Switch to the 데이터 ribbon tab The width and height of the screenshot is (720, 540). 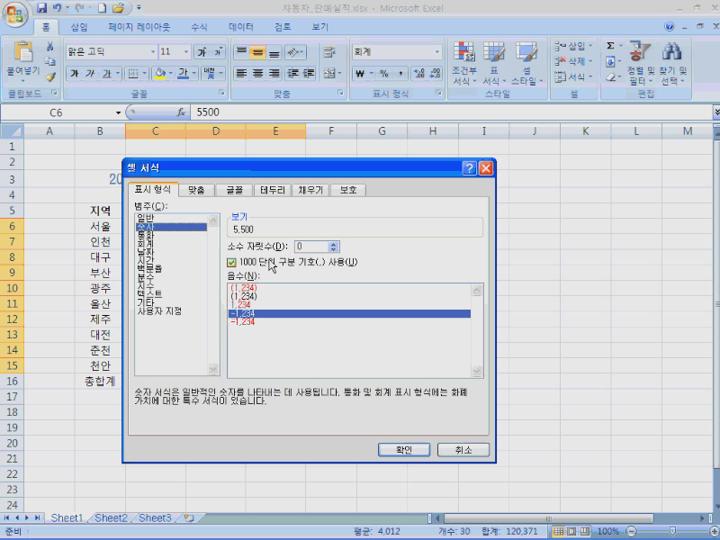241,27
